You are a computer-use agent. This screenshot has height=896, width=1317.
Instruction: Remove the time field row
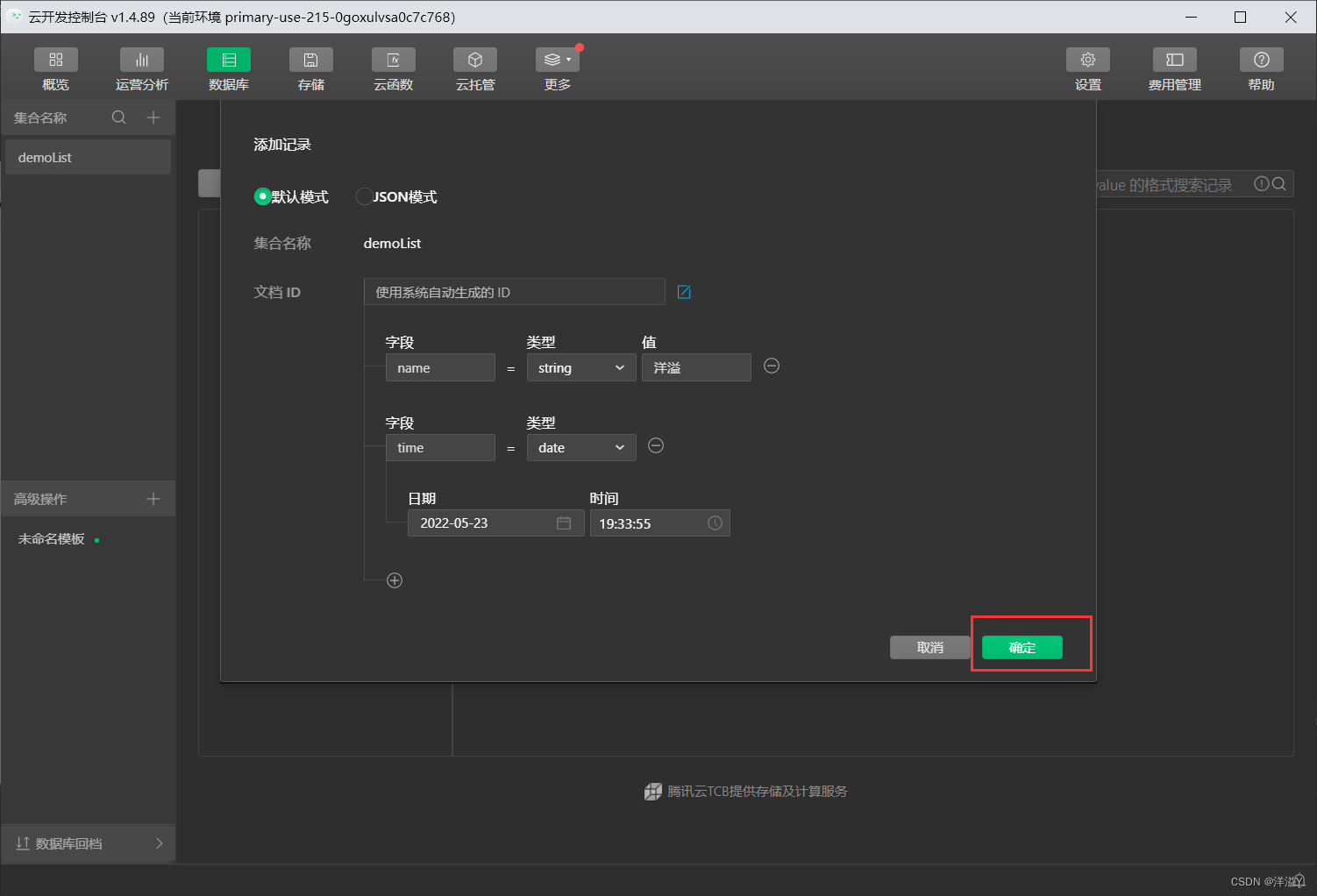pyautogui.click(x=656, y=445)
